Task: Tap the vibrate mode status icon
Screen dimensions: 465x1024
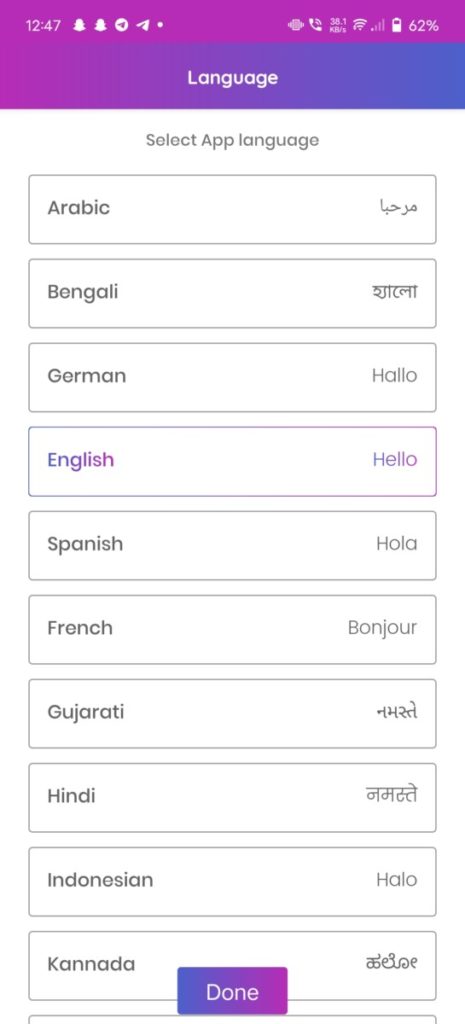Action: 296,26
